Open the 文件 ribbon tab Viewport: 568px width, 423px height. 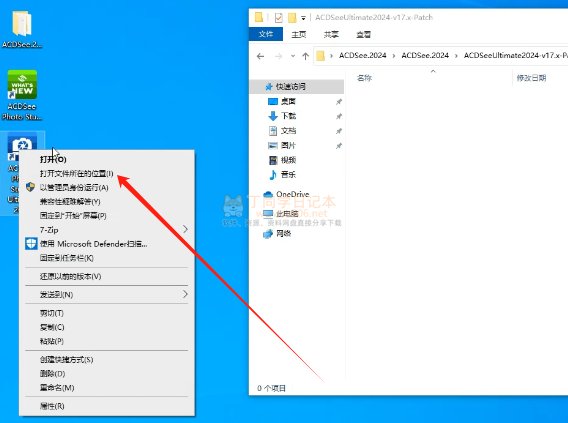point(266,34)
